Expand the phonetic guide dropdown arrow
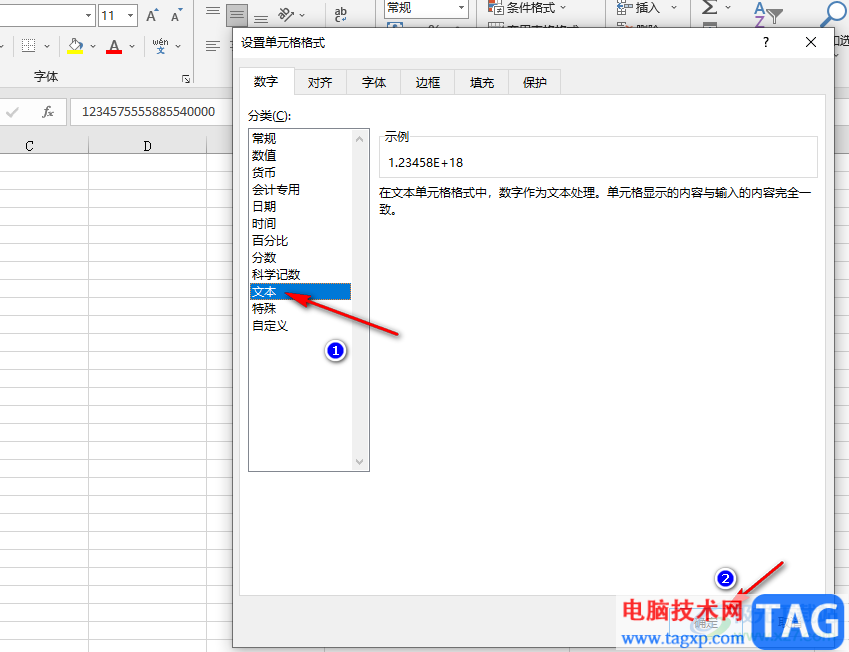Screen dimensions: 849x652 coord(178,47)
